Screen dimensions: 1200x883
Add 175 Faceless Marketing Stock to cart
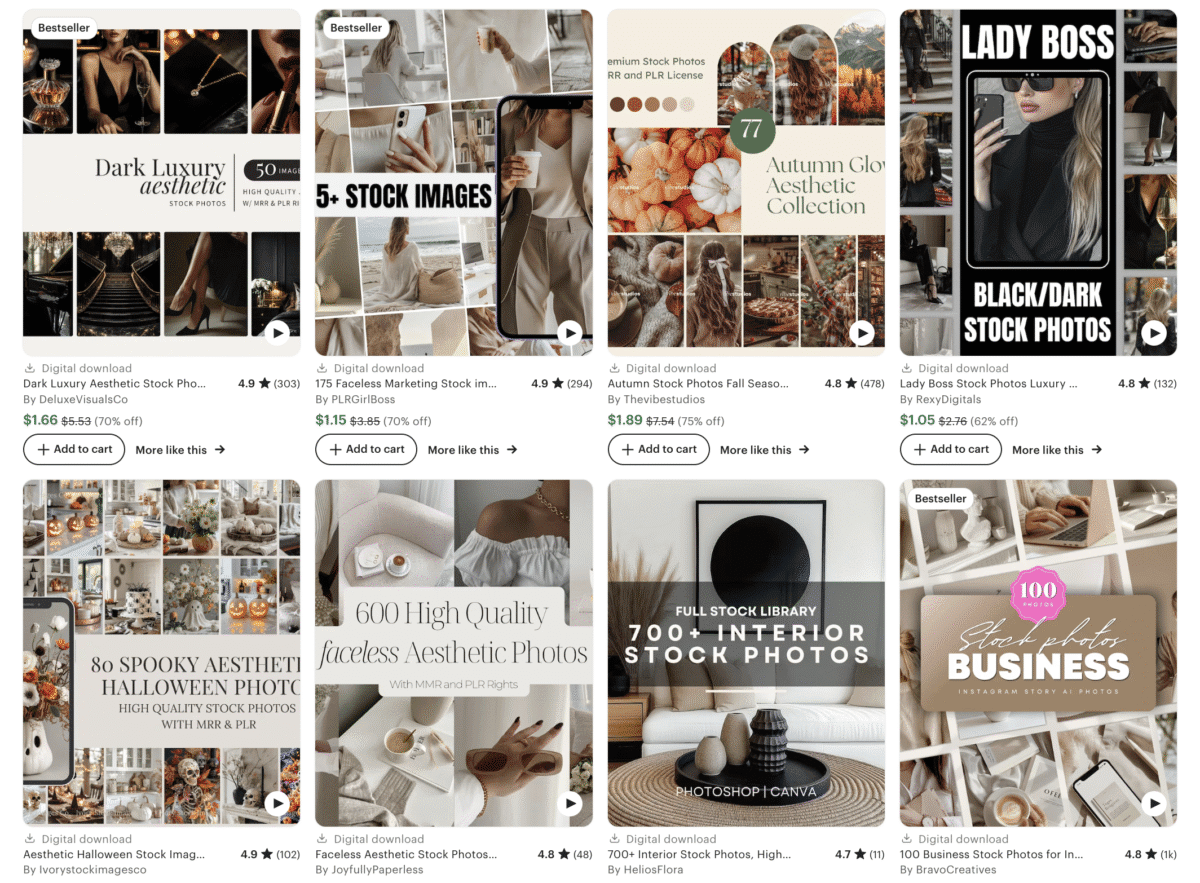[366, 450]
